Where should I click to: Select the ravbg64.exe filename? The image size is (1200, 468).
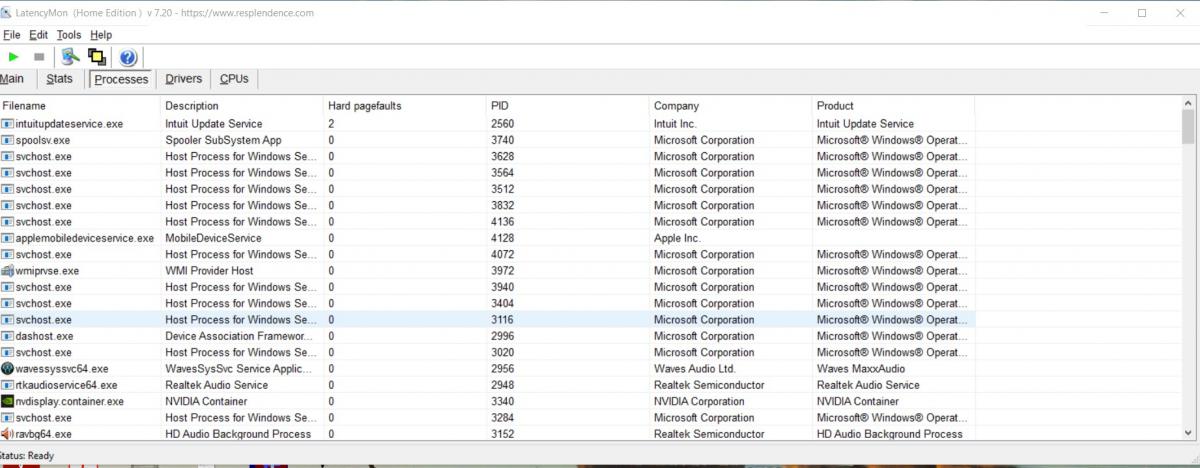(x=44, y=434)
